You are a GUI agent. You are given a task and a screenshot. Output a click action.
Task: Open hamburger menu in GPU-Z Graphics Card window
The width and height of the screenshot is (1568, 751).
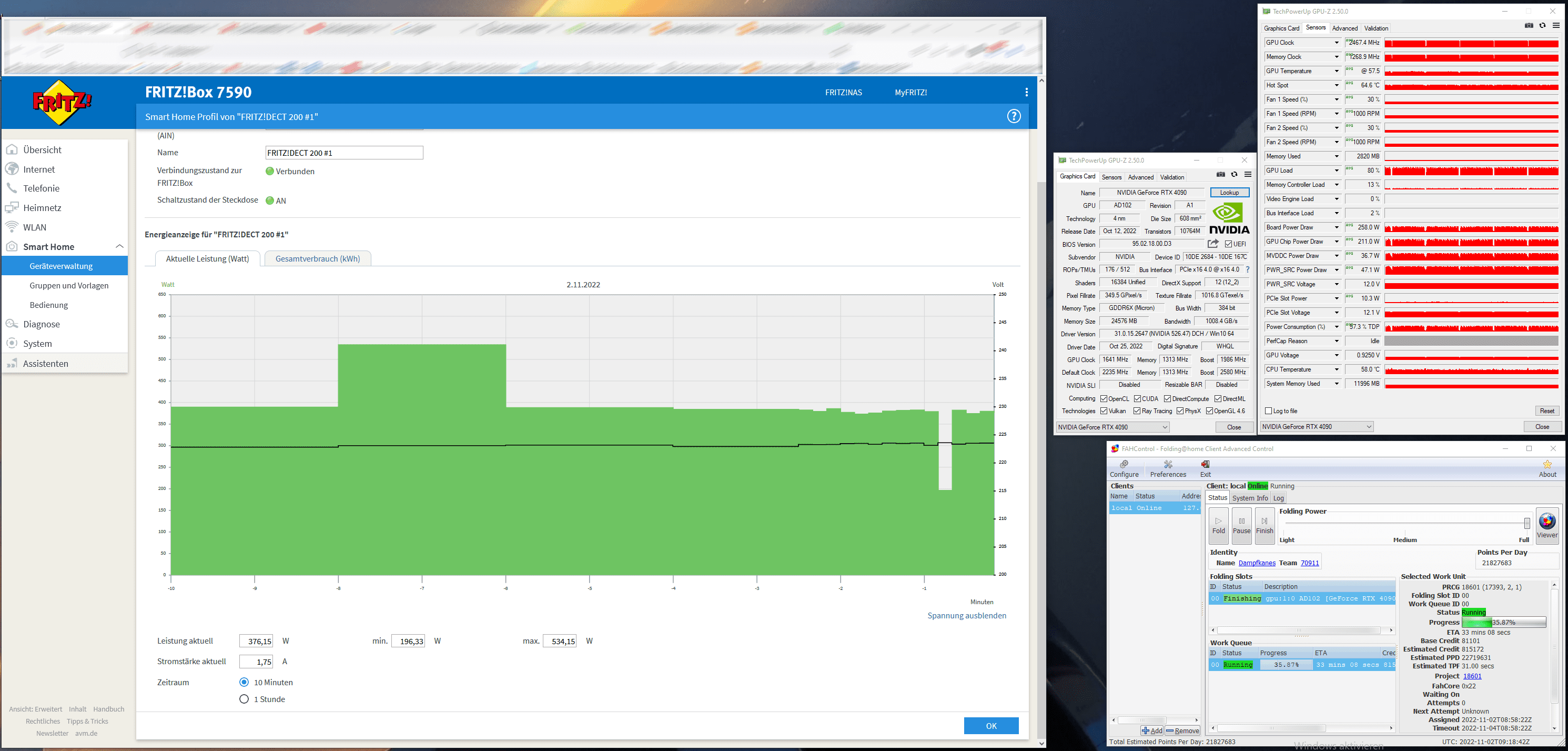click(1248, 175)
